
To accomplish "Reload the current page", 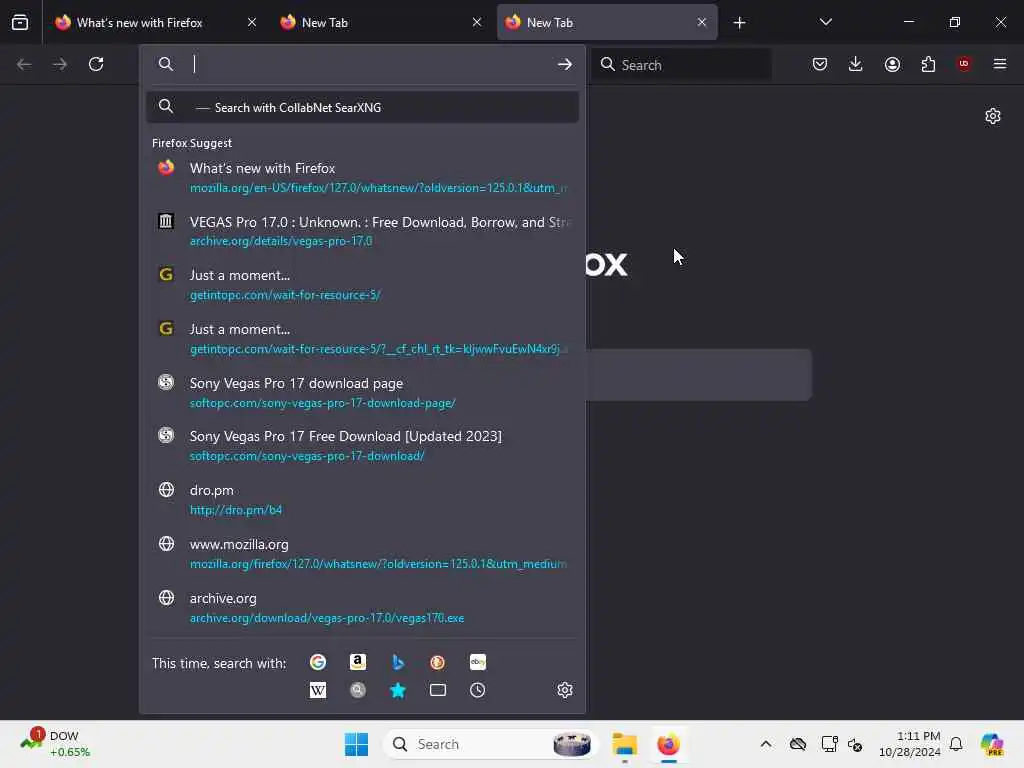I will click(x=96, y=64).
